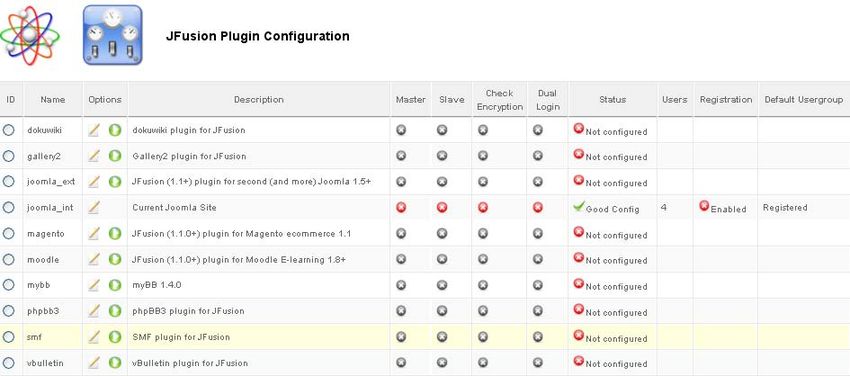Viewport: 850px width, 376px height.
Task: Toggle the Slave setting for phpbb3
Action: (x=442, y=311)
